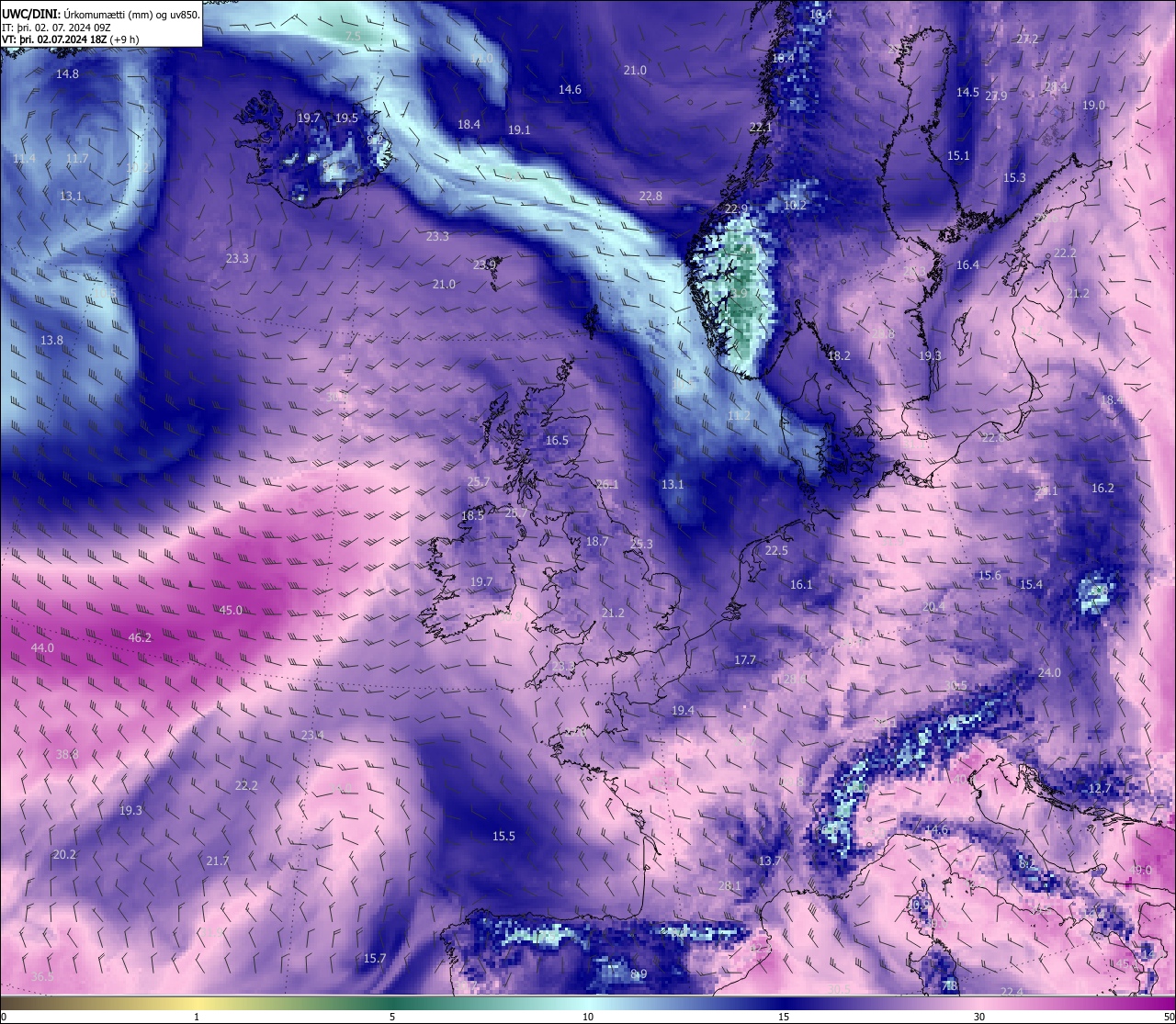Viewport: 1176px width, 1024px height.
Task: Click the 15.7 value near bottom left
Action: [x=375, y=958]
